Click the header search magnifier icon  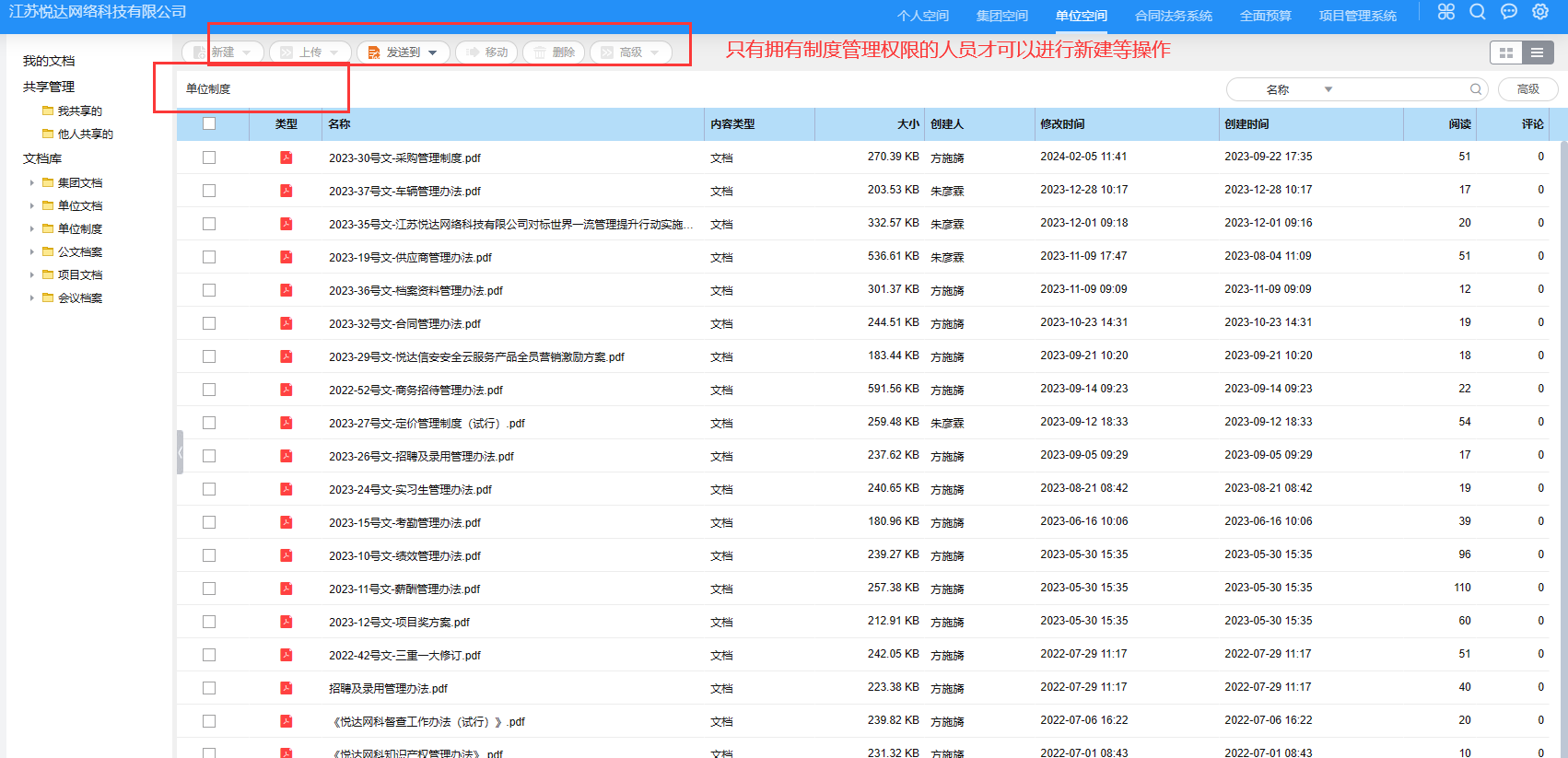[1478, 12]
